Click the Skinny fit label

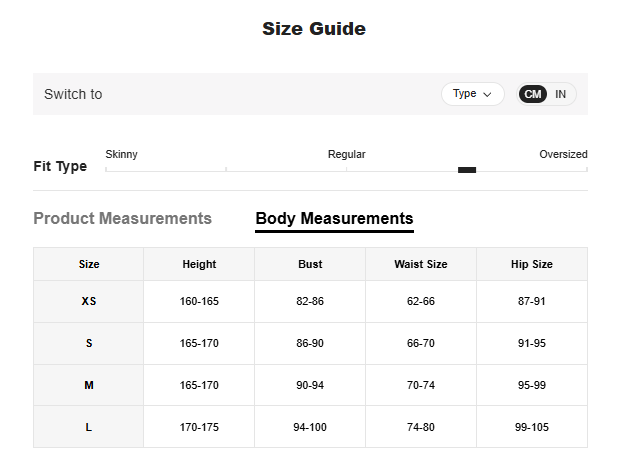[x=122, y=154]
